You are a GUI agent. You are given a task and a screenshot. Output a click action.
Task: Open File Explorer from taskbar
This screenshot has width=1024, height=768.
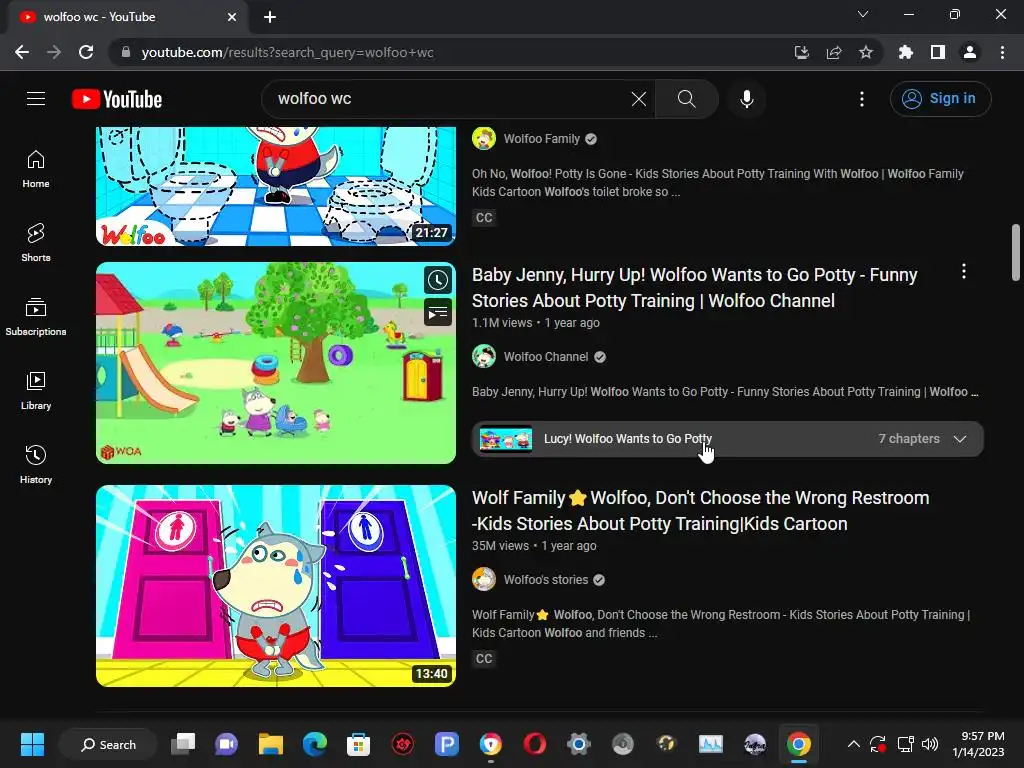[270, 744]
